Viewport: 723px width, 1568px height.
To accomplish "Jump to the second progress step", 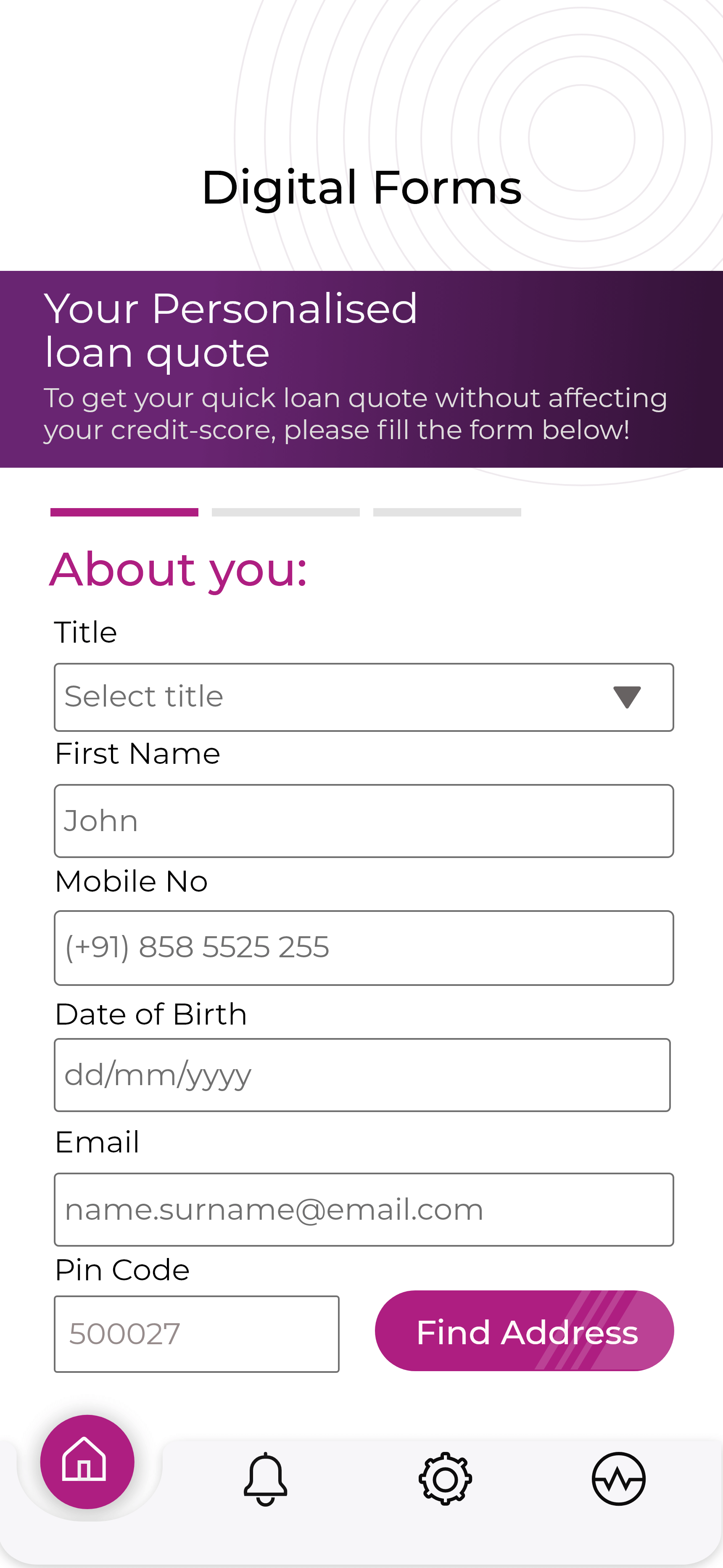I will [x=285, y=512].
